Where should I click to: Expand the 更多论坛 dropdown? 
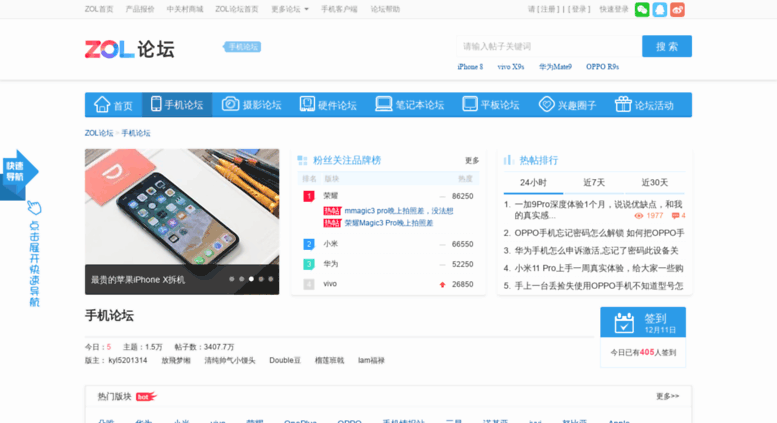click(x=289, y=9)
